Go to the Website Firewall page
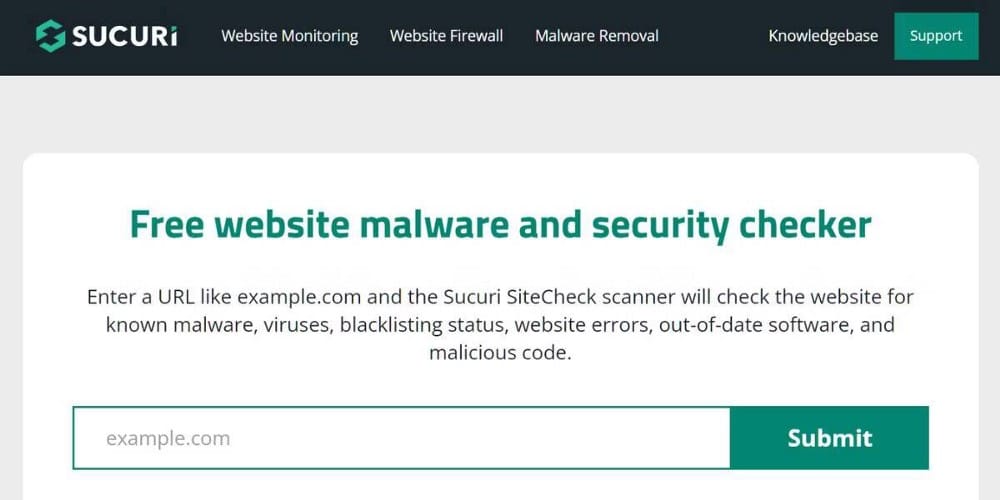Viewport: 1000px width, 500px height. pyautogui.click(x=446, y=36)
